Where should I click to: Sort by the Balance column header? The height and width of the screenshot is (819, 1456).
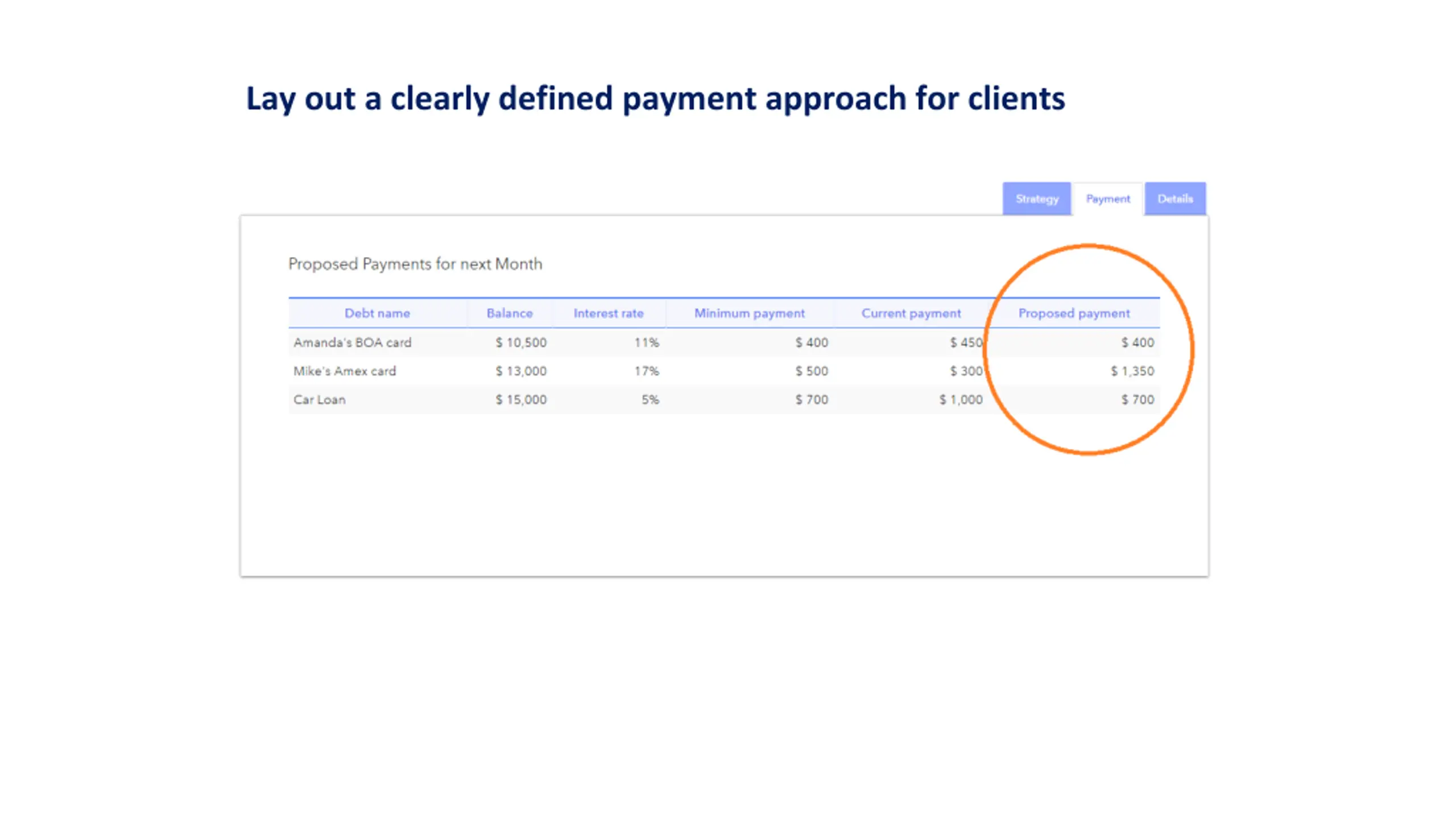[509, 313]
